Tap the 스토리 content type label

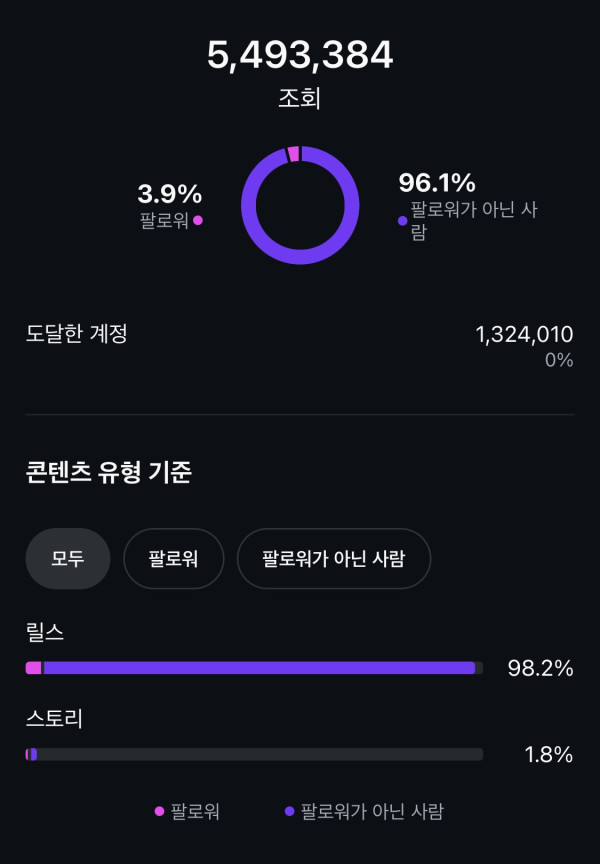tap(54, 718)
